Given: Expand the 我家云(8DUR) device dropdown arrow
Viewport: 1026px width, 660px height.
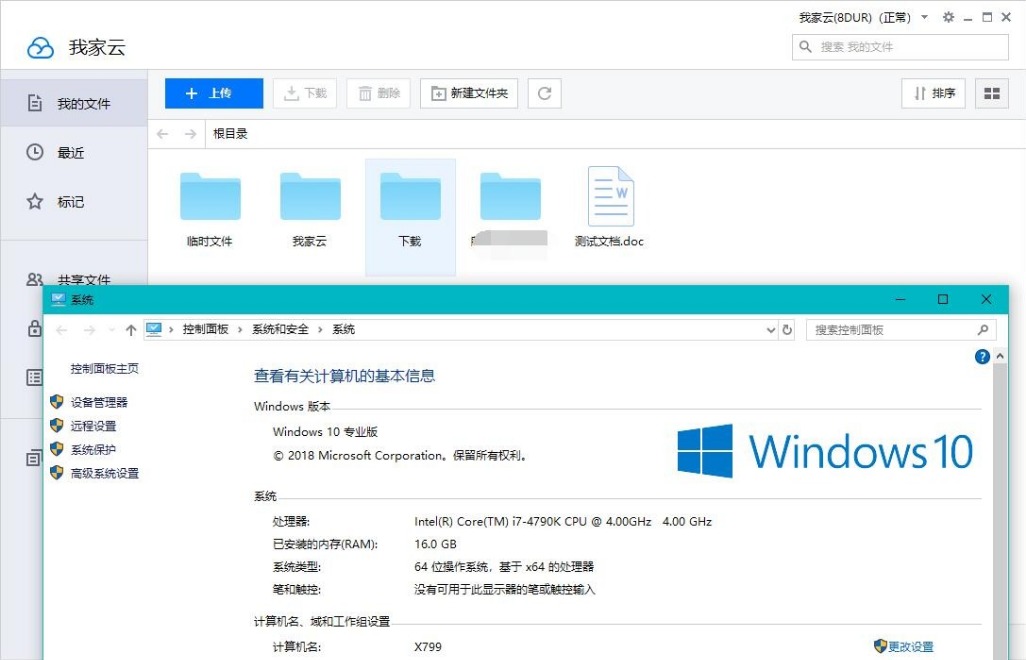Looking at the screenshot, I should pyautogui.click(x=925, y=17).
